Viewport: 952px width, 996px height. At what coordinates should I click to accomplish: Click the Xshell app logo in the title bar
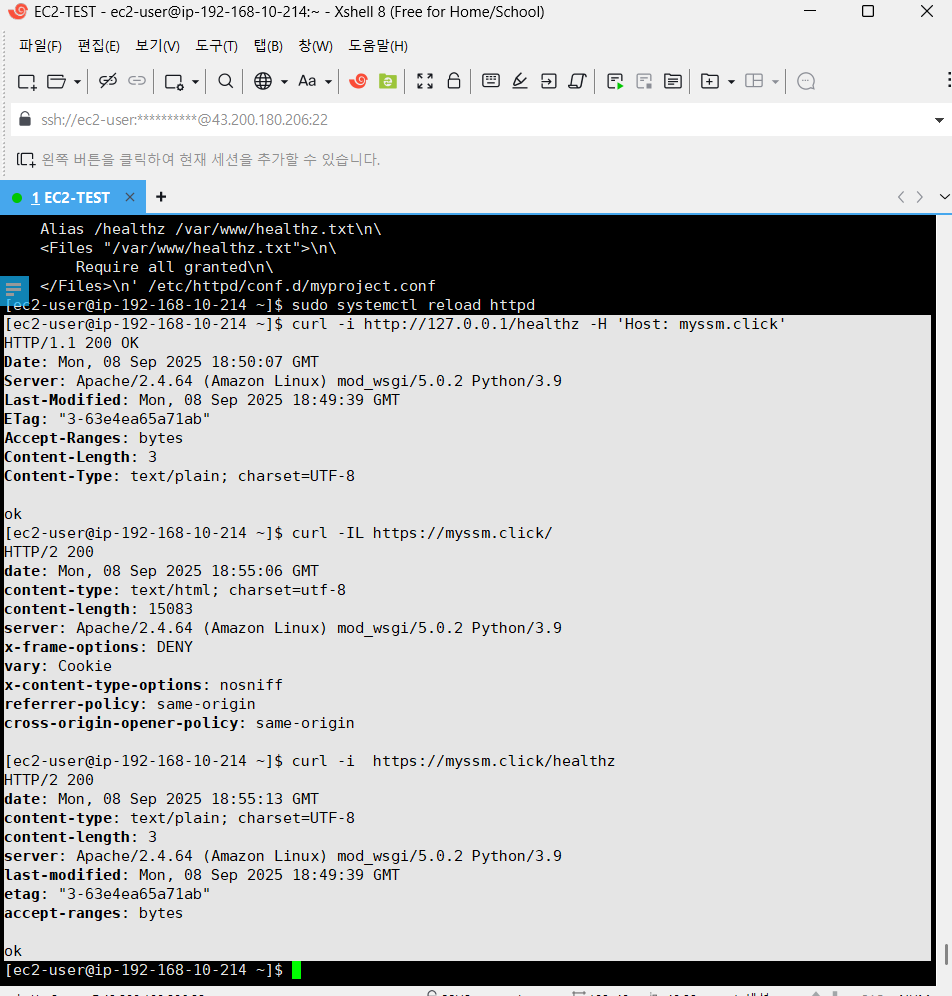[17, 11]
